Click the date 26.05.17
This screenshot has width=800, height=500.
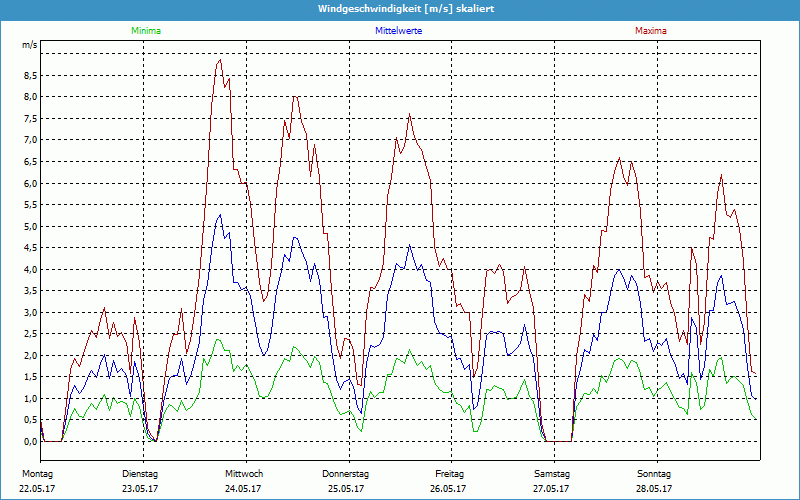[x=448, y=489]
